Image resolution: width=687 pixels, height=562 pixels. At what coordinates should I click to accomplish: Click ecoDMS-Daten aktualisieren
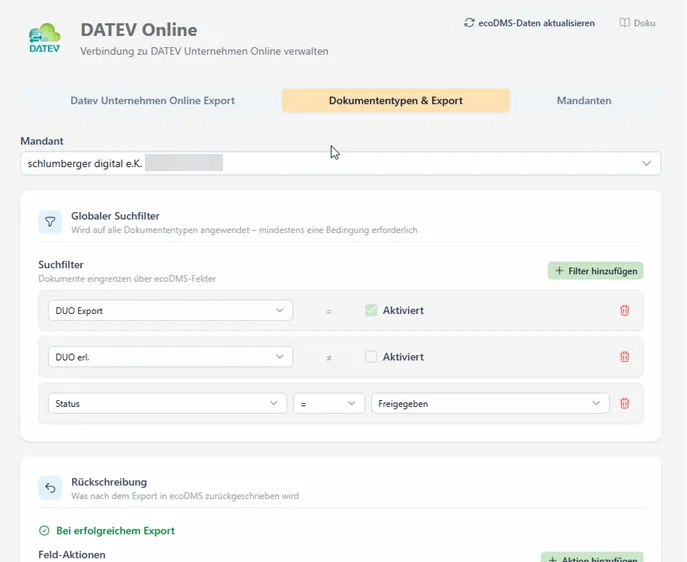coord(529,23)
